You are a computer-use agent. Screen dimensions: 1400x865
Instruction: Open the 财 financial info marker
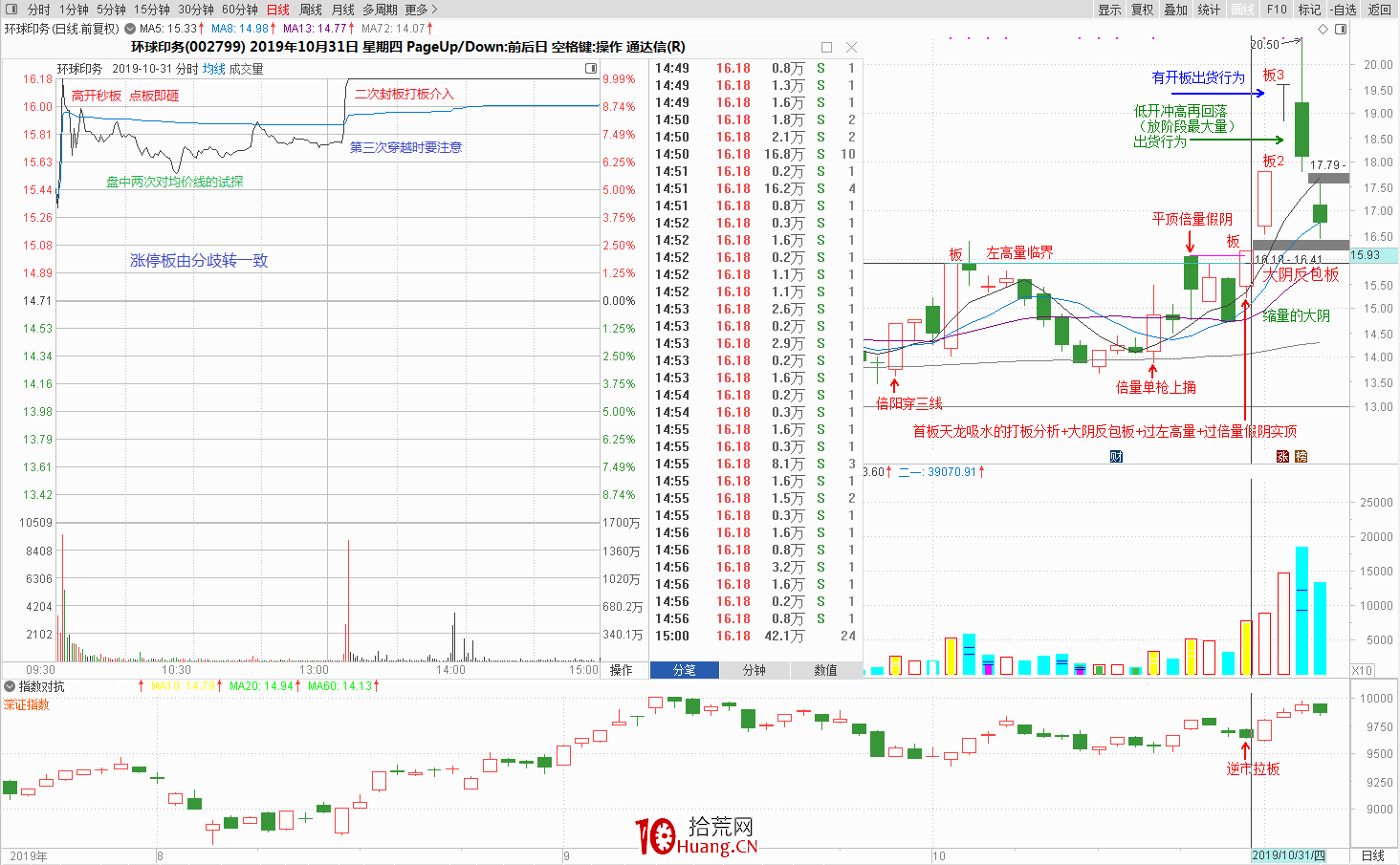tap(1116, 457)
